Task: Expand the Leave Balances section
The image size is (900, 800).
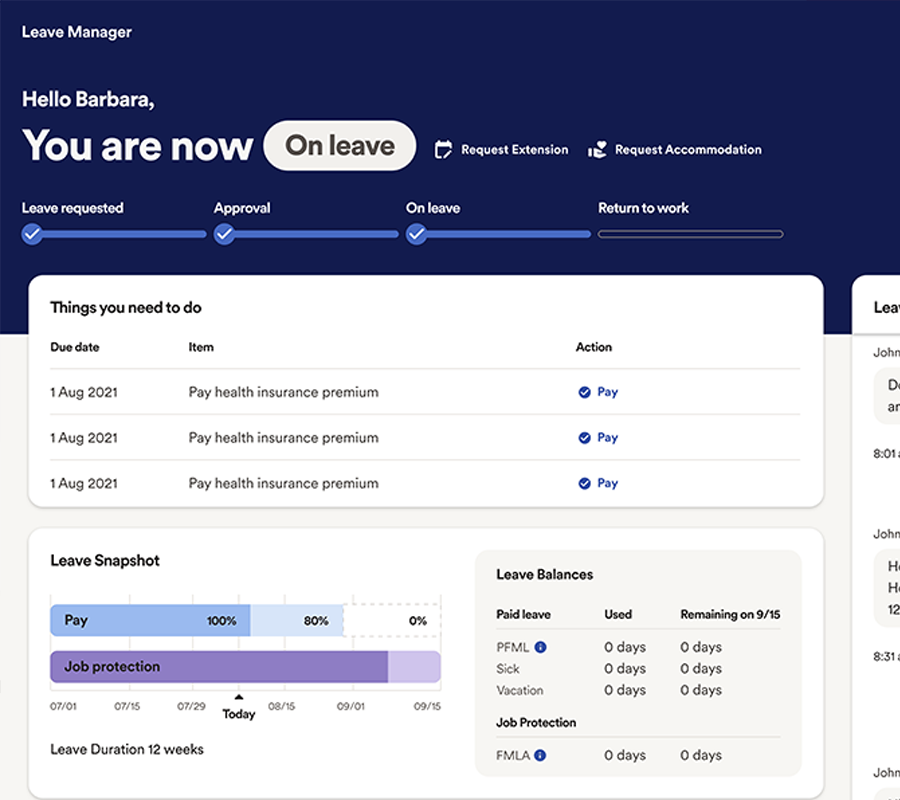Action: (x=545, y=574)
